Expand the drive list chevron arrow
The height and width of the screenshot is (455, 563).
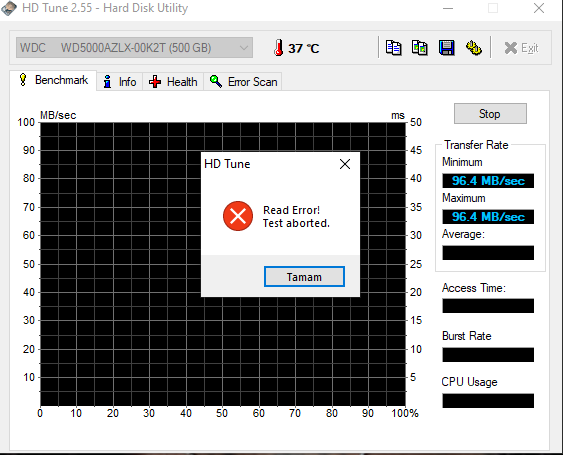(243, 48)
